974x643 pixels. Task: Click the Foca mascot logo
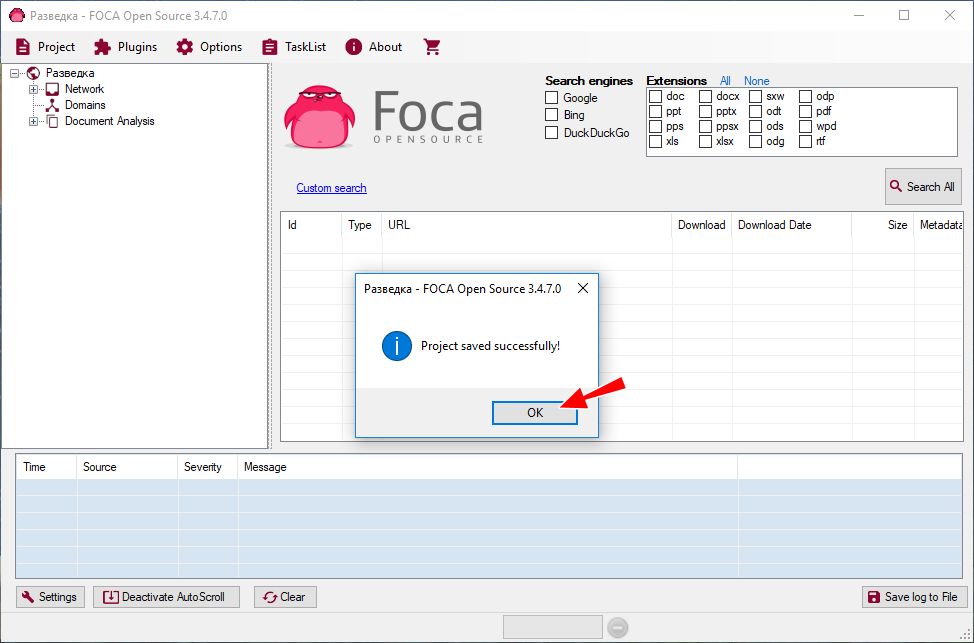point(319,117)
